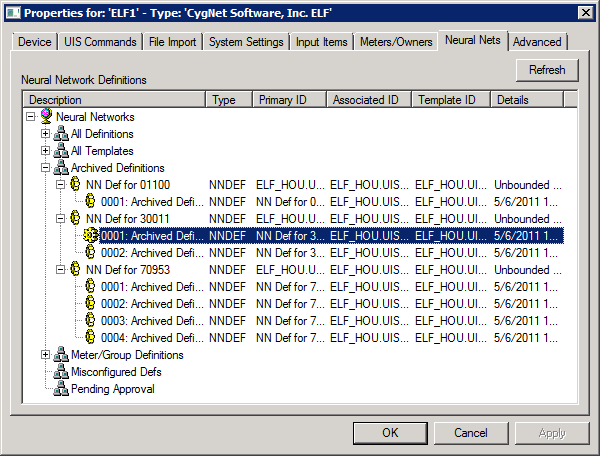The image size is (600, 456).
Task: Sort by the Primary ID column header
Action: [x=289, y=100]
